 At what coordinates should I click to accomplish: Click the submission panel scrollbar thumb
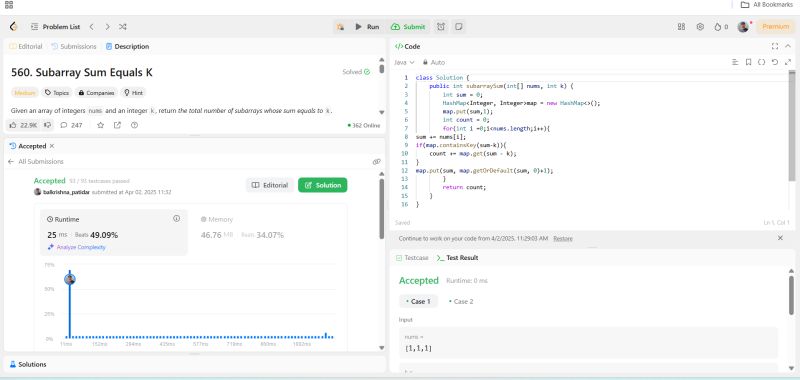(x=382, y=208)
